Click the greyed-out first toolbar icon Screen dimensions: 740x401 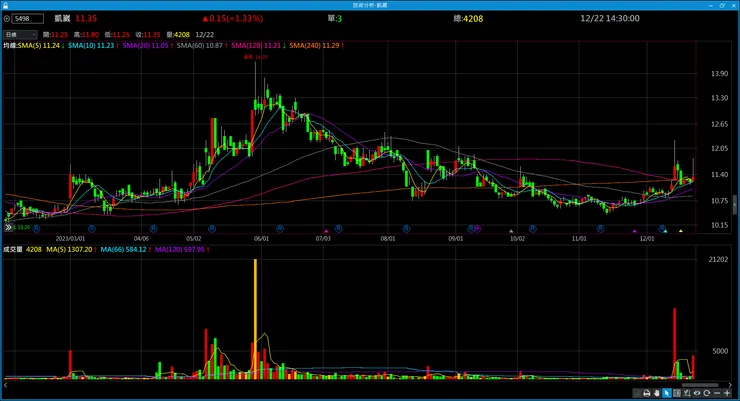click(637, 393)
